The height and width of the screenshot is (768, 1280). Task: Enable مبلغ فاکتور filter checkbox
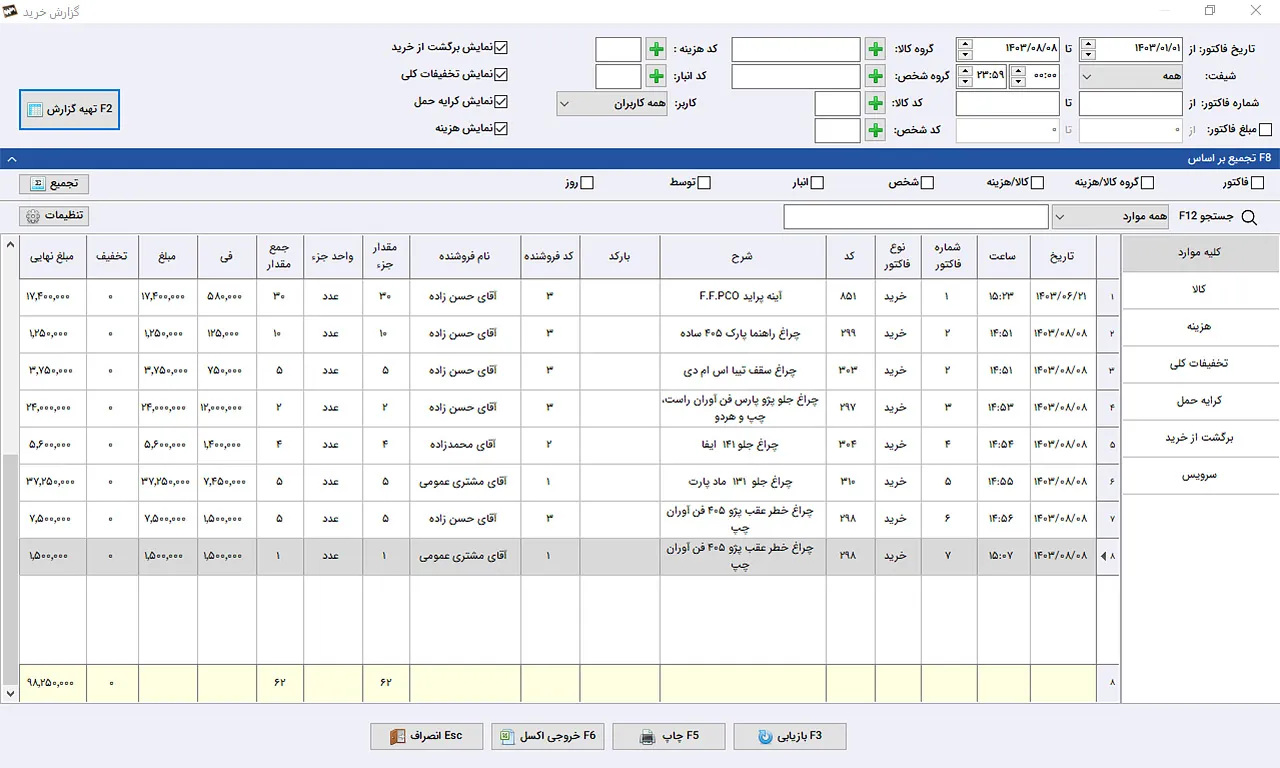point(1266,130)
